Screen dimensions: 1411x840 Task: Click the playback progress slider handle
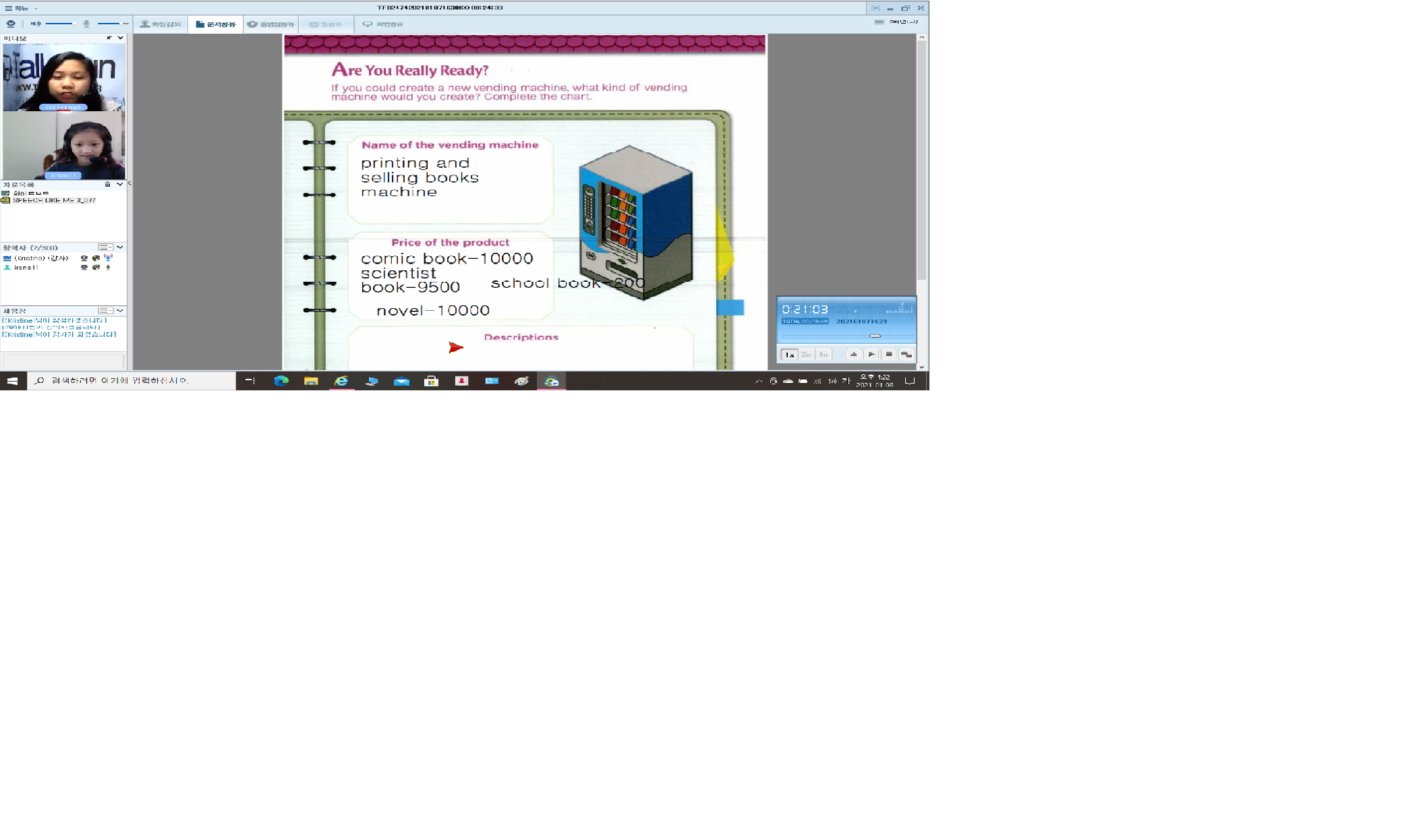pyautogui.click(x=875, y=336)
